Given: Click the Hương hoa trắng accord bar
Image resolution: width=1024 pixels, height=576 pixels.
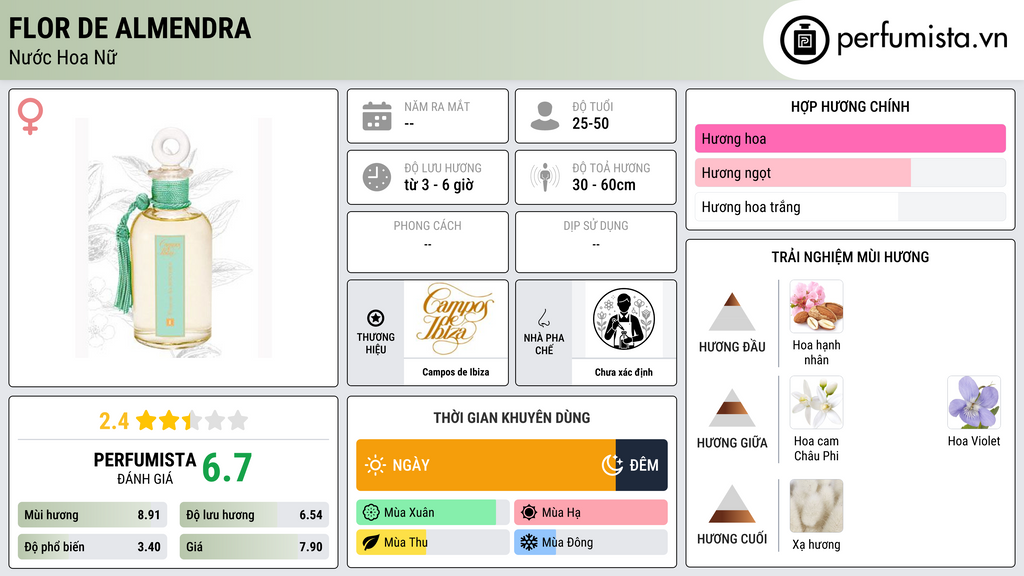Looking at the screenshot, I should point(850,207).
